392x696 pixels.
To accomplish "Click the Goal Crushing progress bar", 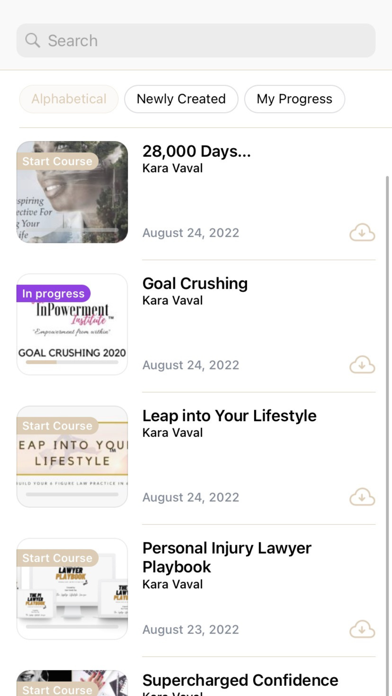I will tap(72, 362).
